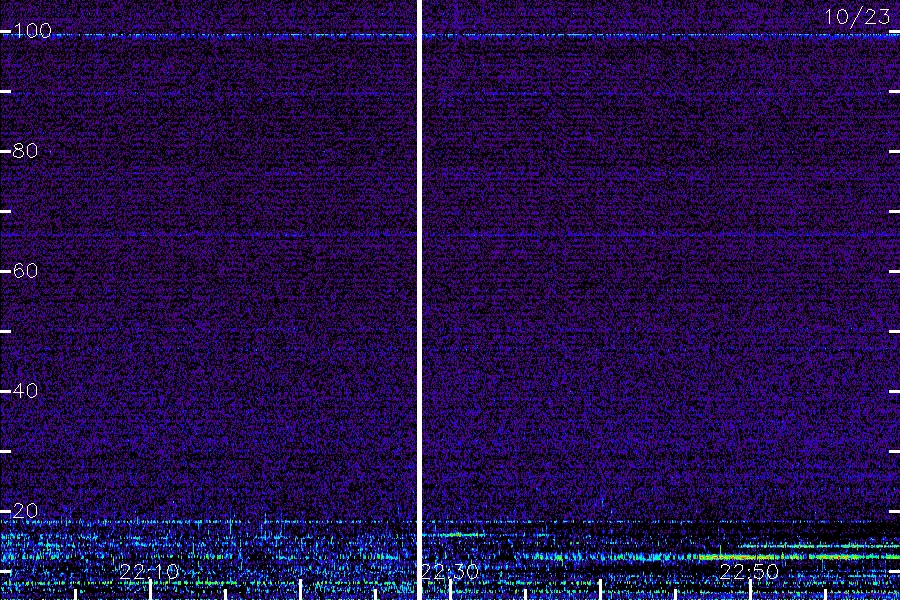
Task: Click the 20 frequency axis label
Action: [x=25, y=510]
